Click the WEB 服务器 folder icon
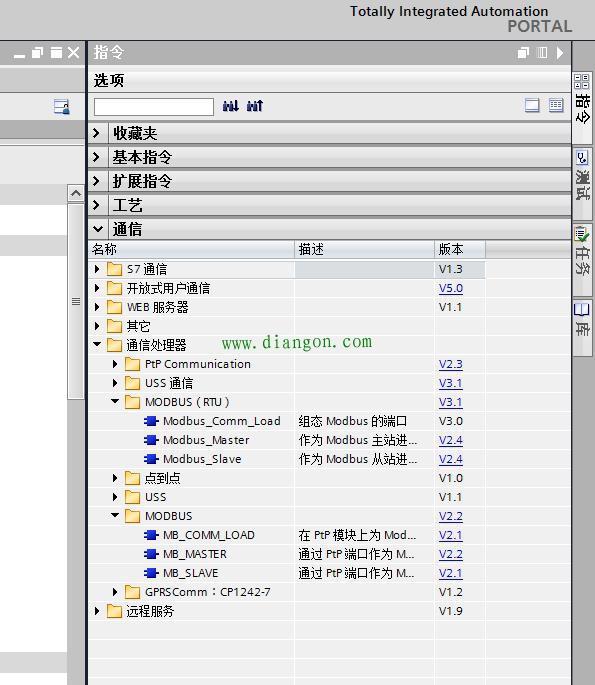 [114, 307]
